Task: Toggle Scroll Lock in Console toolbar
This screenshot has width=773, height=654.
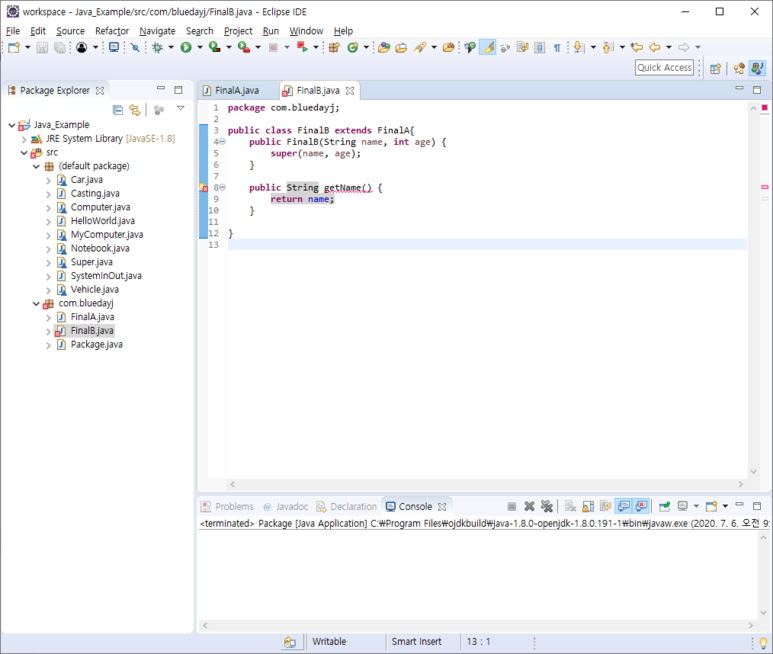Action: [x=588, y=506]
